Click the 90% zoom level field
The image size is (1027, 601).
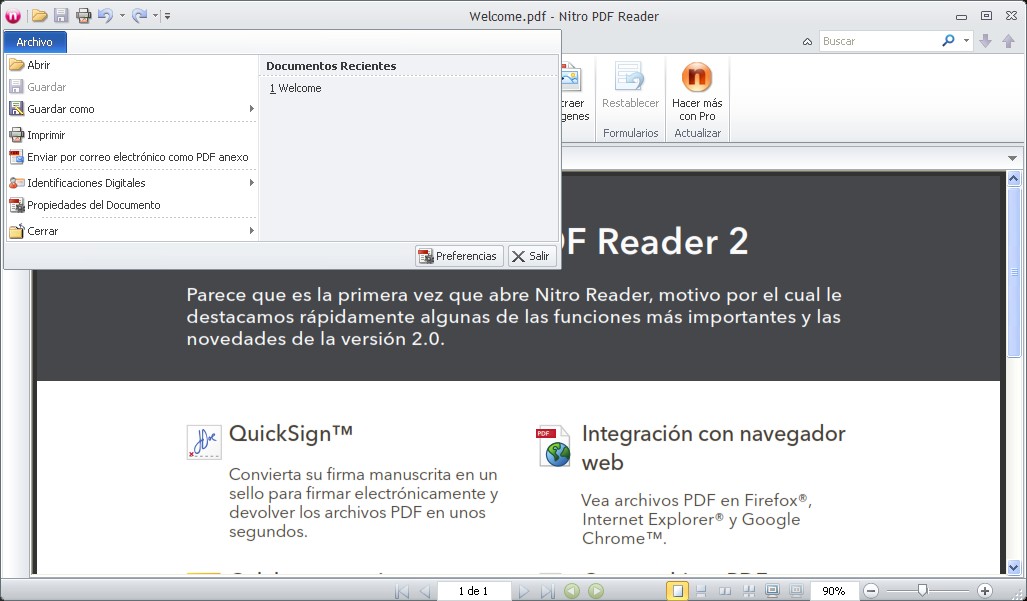click(833, 591)
